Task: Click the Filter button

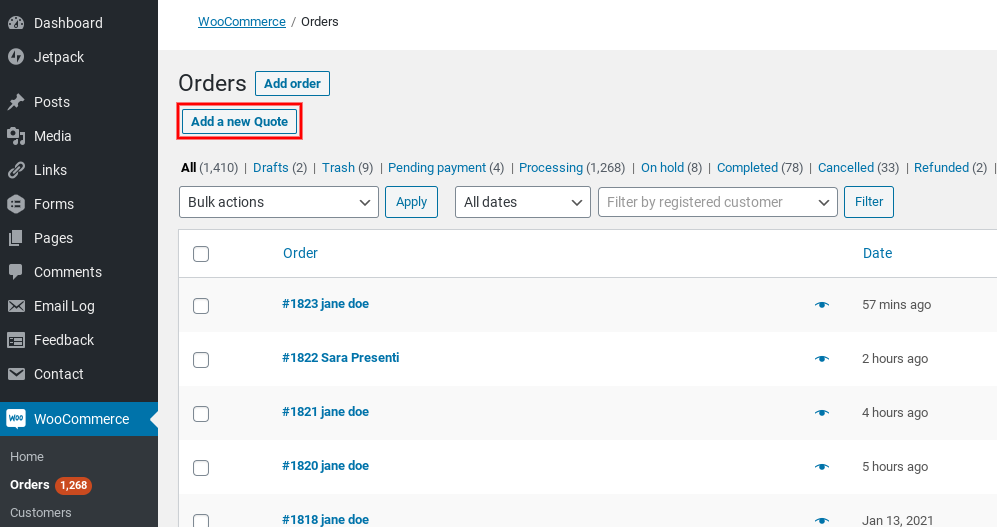Action: coord(869,202)
